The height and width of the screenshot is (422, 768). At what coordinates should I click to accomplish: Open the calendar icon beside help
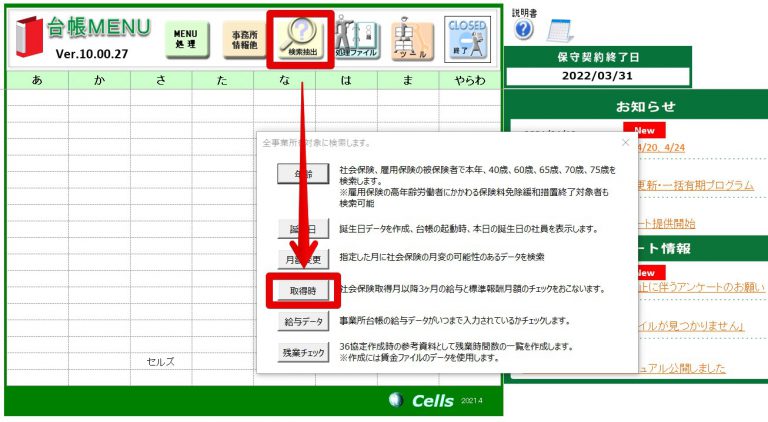560,30
